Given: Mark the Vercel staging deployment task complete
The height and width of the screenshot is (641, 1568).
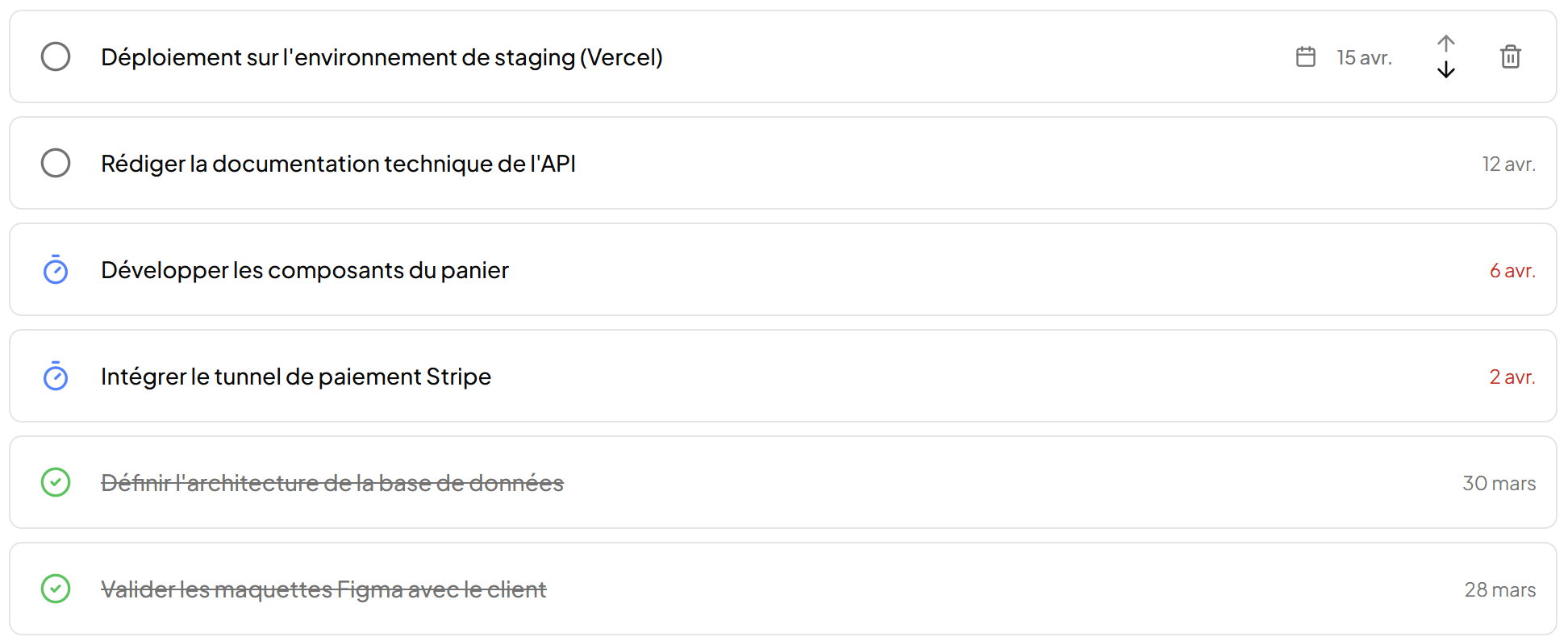Looking at the screenshot, I should tap(56, 56).
